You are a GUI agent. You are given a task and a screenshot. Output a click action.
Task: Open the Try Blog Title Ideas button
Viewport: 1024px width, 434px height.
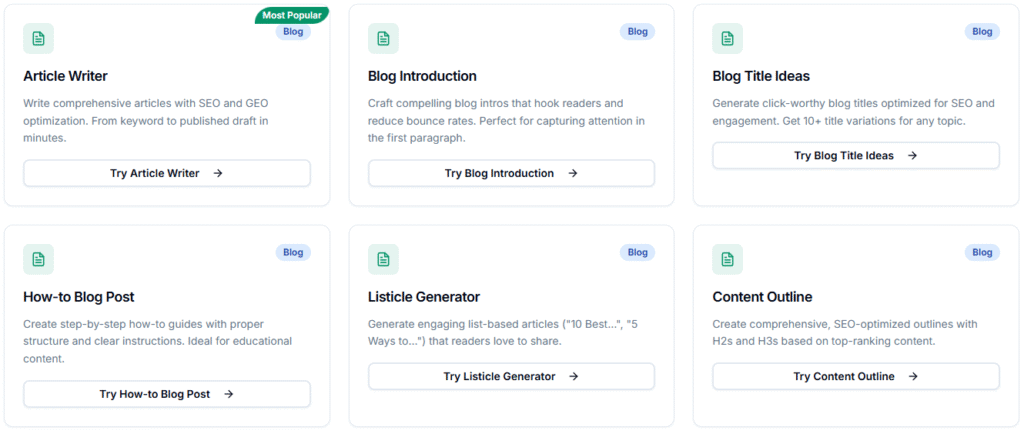click(855, 155)
